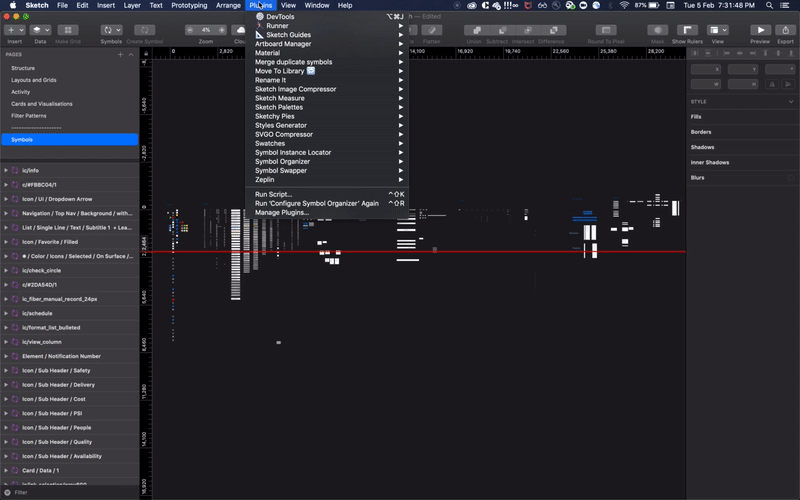
Task: Add a new page with the plus icon
Action: pyautogui.click(x=120, y=54)
